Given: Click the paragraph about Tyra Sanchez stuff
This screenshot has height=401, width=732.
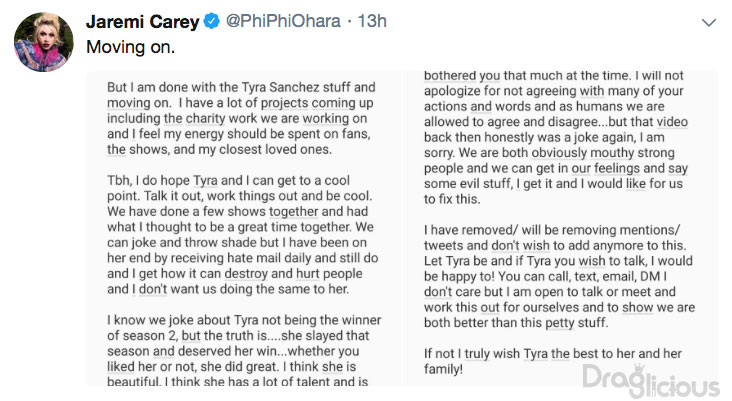Looking at the screenshot, I should [241, 118].
